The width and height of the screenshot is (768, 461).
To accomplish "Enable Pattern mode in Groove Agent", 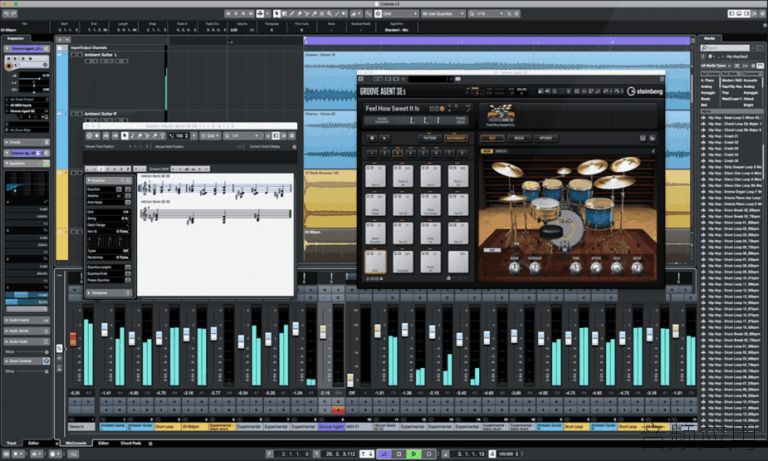I will coord(430,138).
